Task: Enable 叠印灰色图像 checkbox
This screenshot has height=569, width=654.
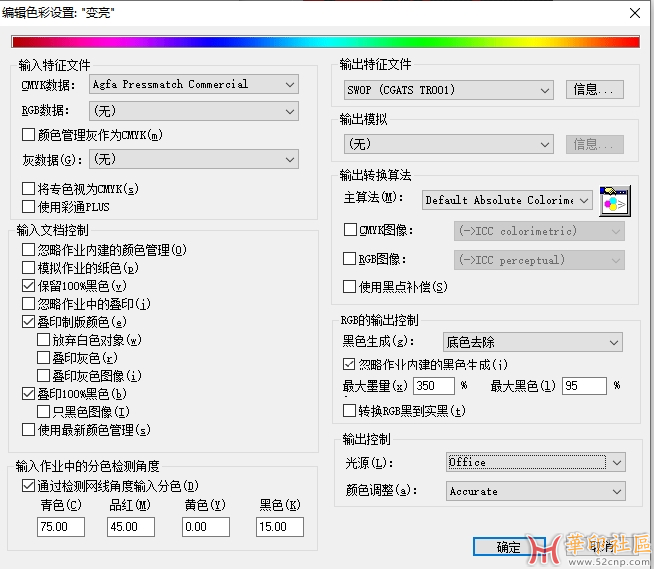Action: tap(43, 375)
